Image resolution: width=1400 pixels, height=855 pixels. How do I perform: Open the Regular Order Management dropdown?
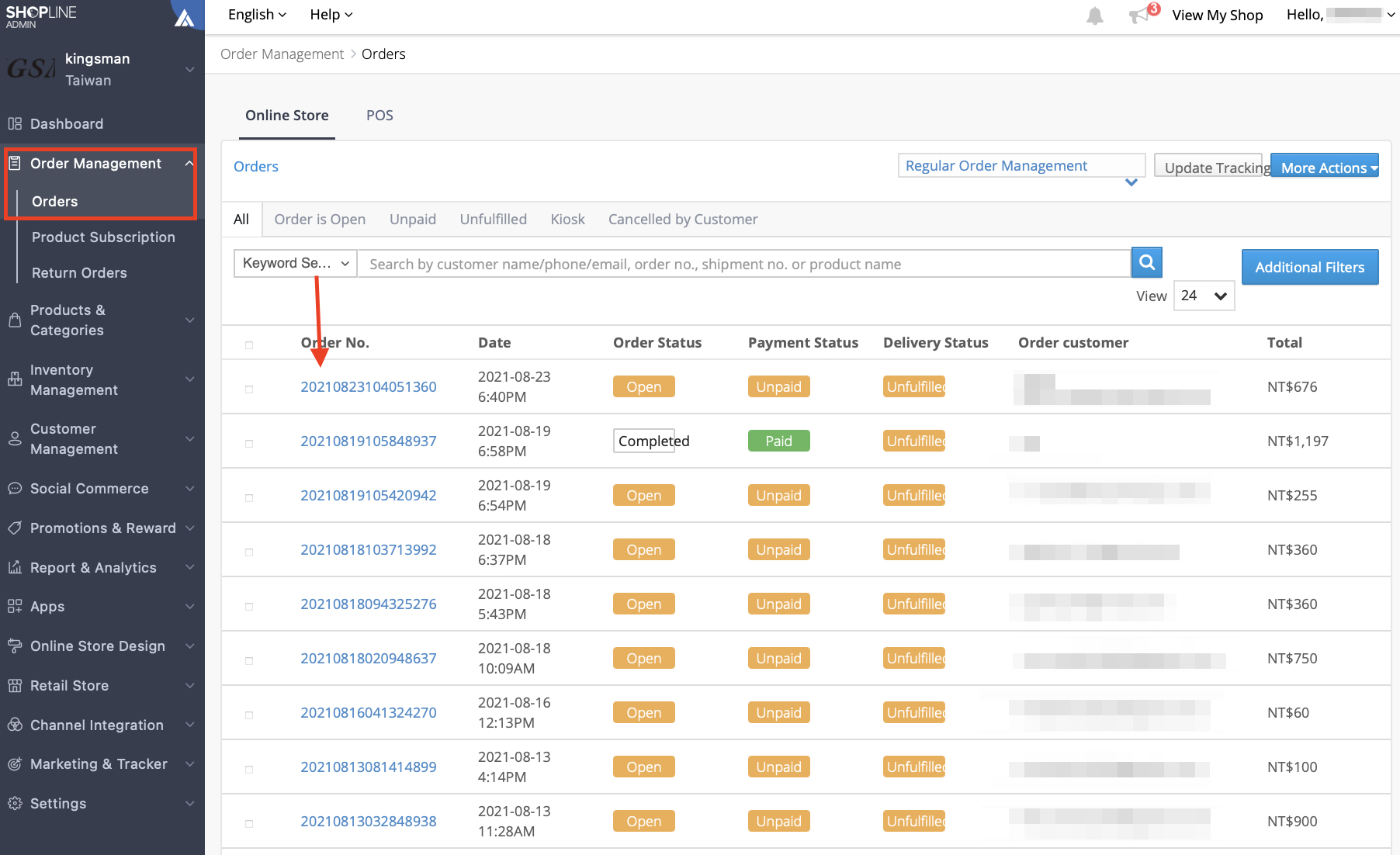1021,165
